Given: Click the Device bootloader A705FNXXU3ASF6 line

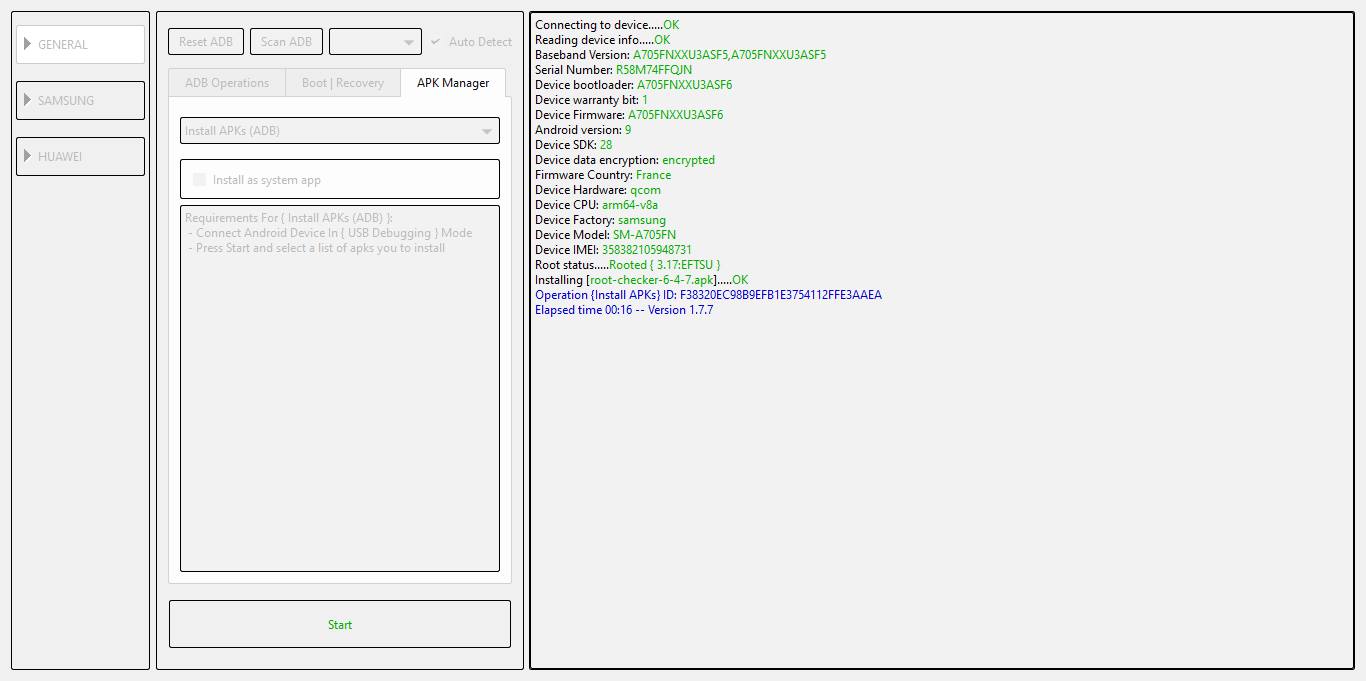Looking at the screenshot, I should (633, 85).
